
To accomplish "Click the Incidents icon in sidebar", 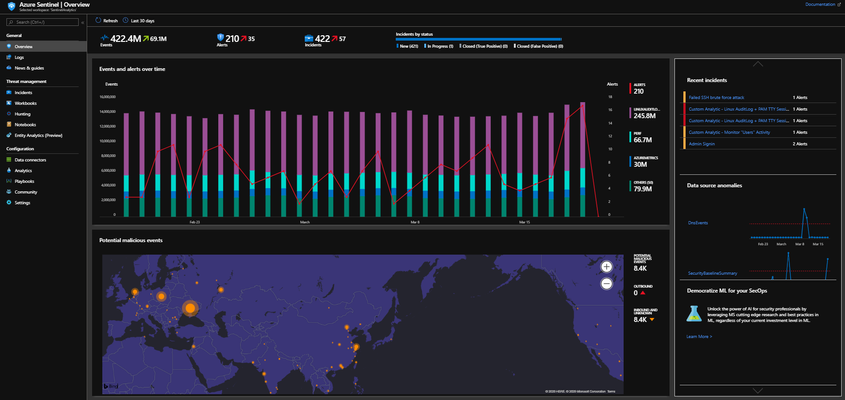I will [x=9, y=93].
